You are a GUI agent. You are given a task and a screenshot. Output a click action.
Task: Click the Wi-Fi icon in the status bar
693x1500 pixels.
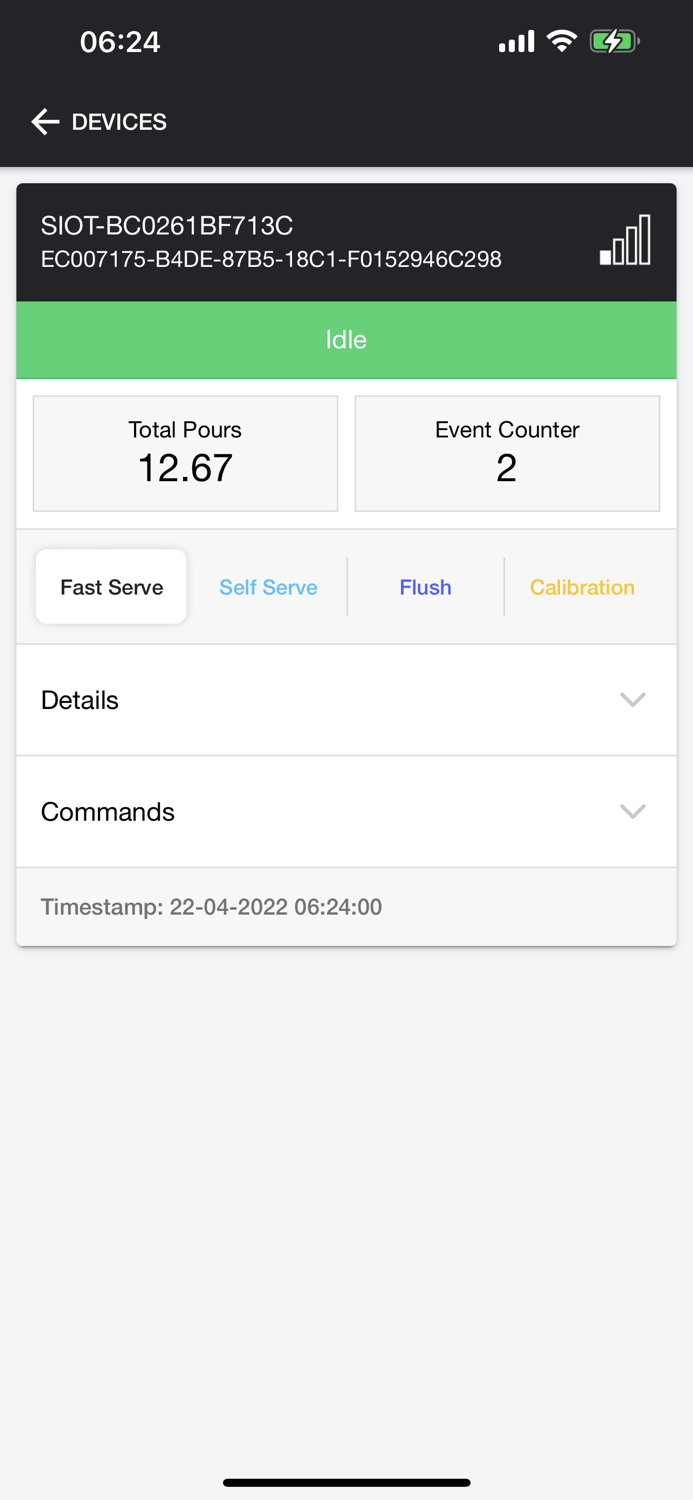562,41
